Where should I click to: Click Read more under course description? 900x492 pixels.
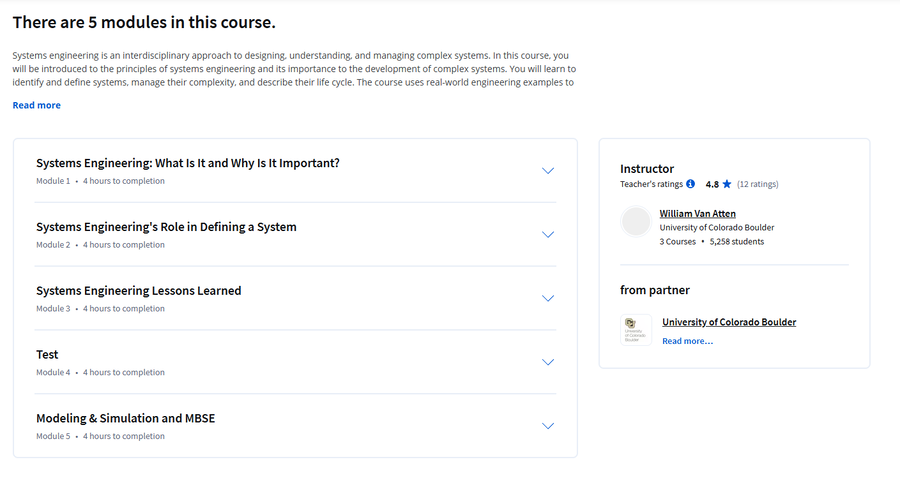(37, 105)
